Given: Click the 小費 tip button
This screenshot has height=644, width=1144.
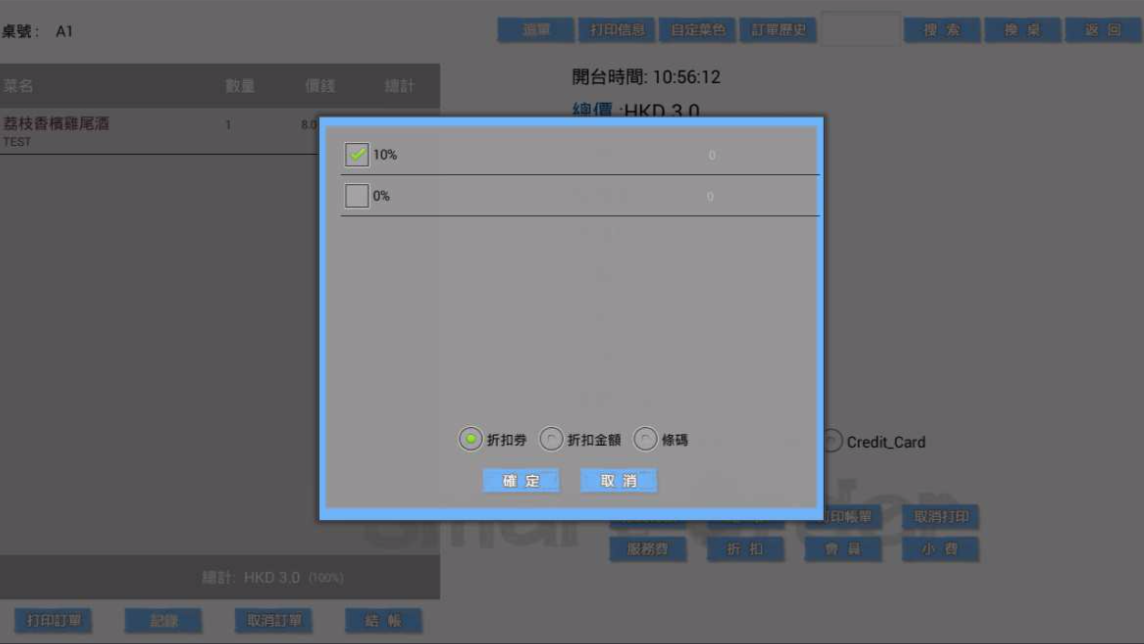Looking at the screenshot, I should [940, 549].
